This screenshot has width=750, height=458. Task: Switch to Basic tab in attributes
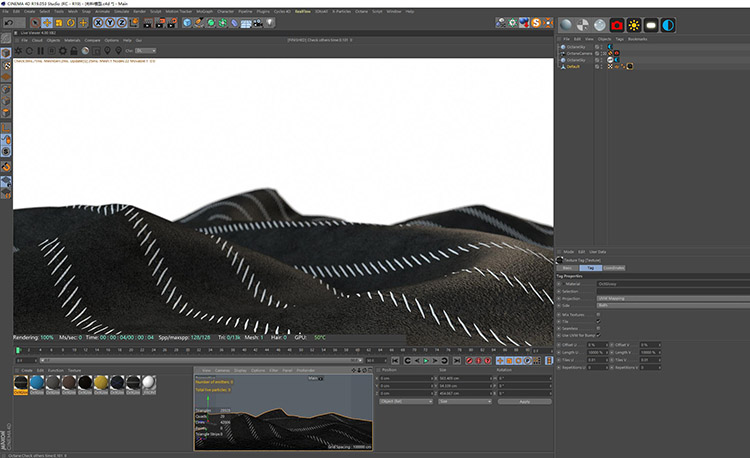pyautogui.click(x=567, y=268)
